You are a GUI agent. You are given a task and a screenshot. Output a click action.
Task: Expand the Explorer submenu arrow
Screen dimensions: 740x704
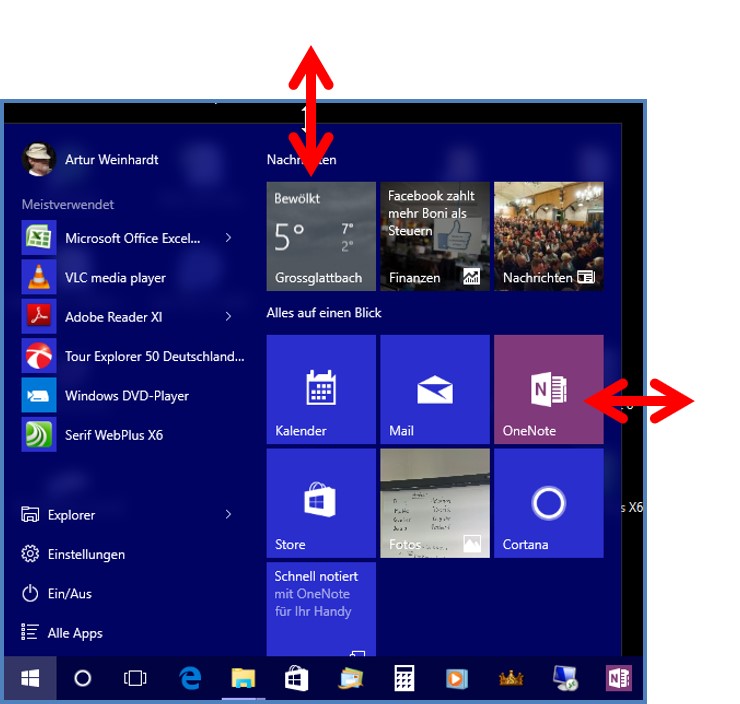[x=228, y=514]
